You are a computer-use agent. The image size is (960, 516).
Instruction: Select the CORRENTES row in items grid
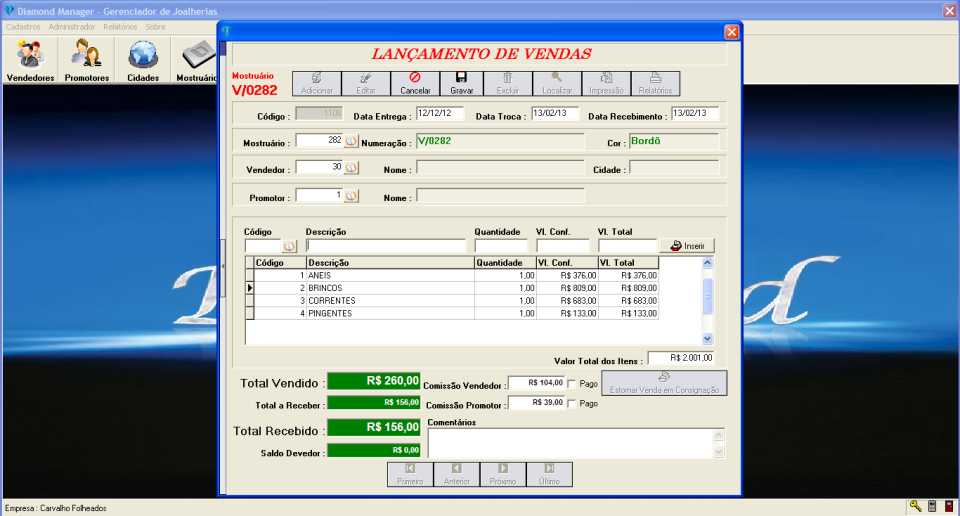[388, 301]
